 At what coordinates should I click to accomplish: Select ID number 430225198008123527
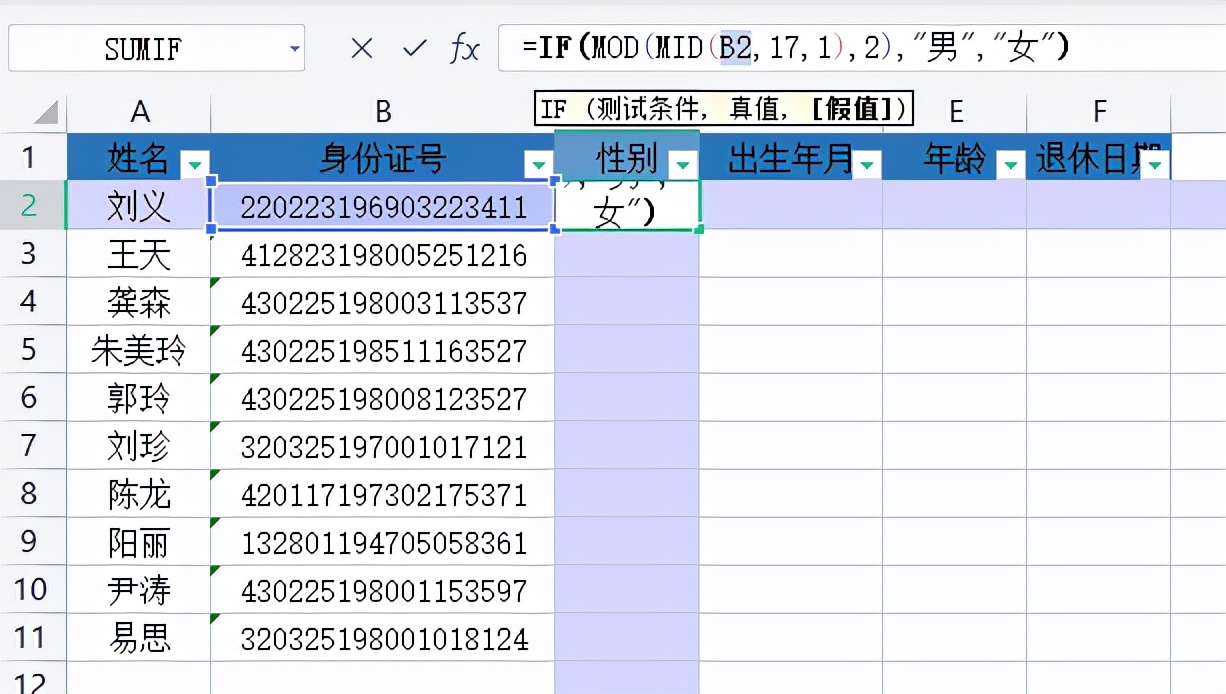[383, 398]
